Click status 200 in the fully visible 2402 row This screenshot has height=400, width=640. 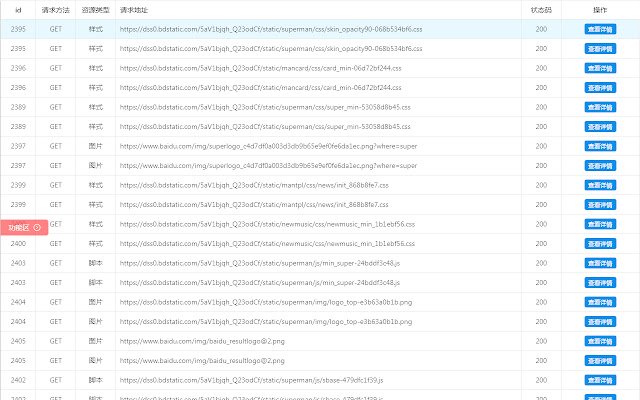point(541,380)
